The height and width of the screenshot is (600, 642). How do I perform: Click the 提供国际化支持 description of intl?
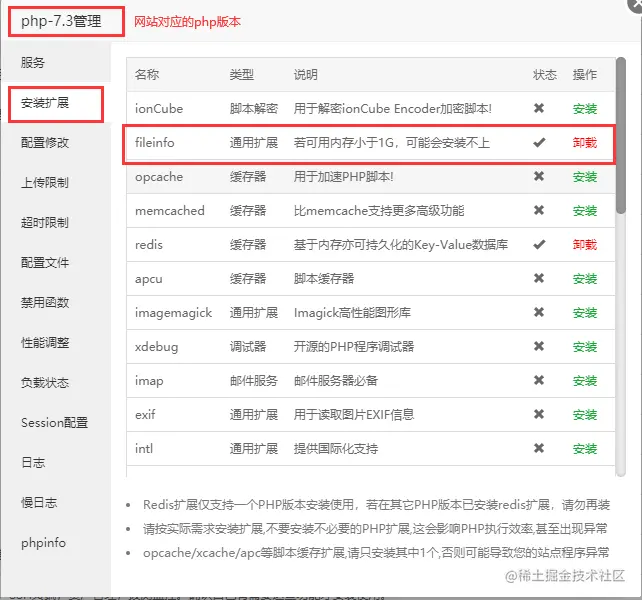click(336, 449)
